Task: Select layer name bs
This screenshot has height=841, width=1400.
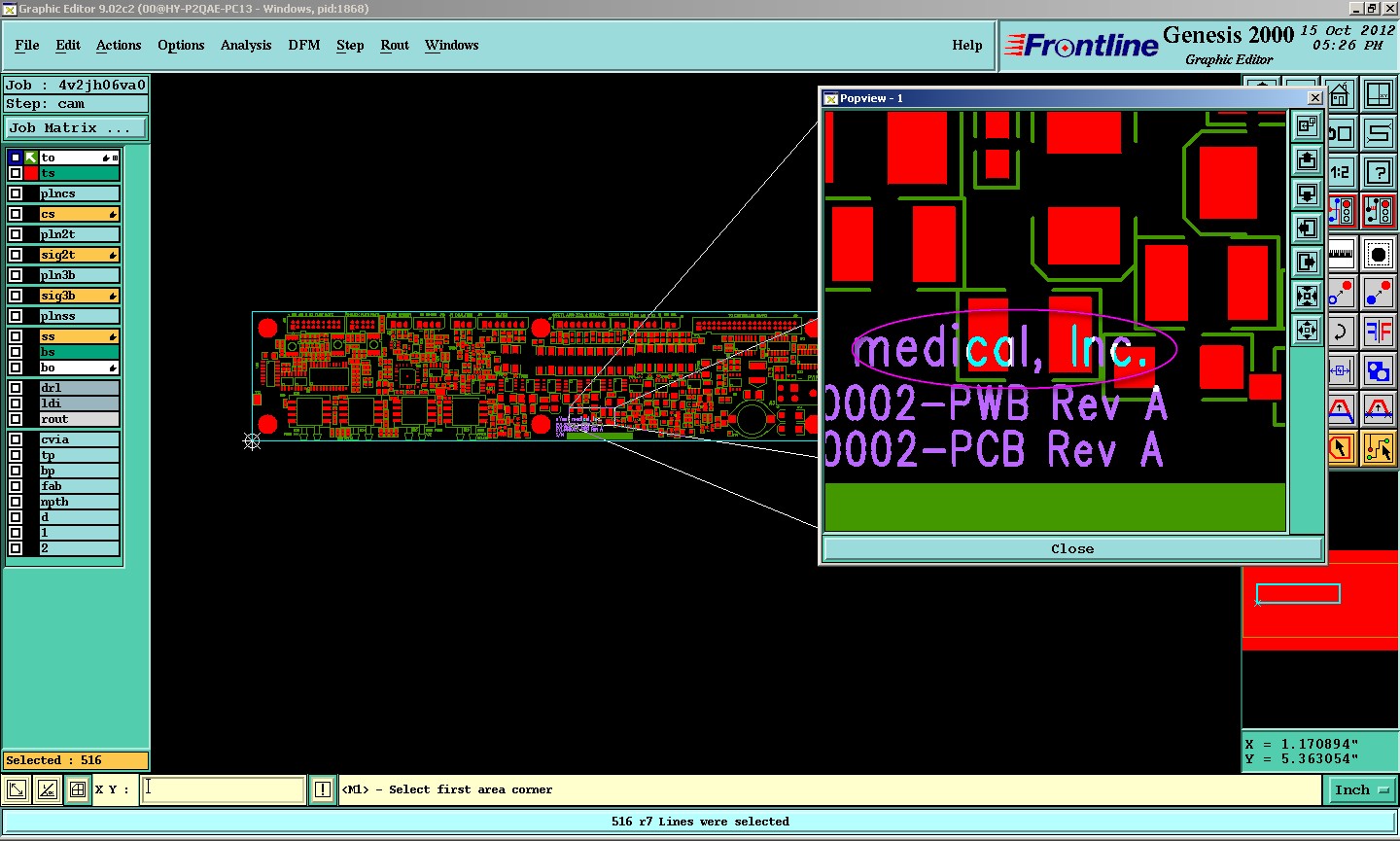Action: (x=80, y=352)
